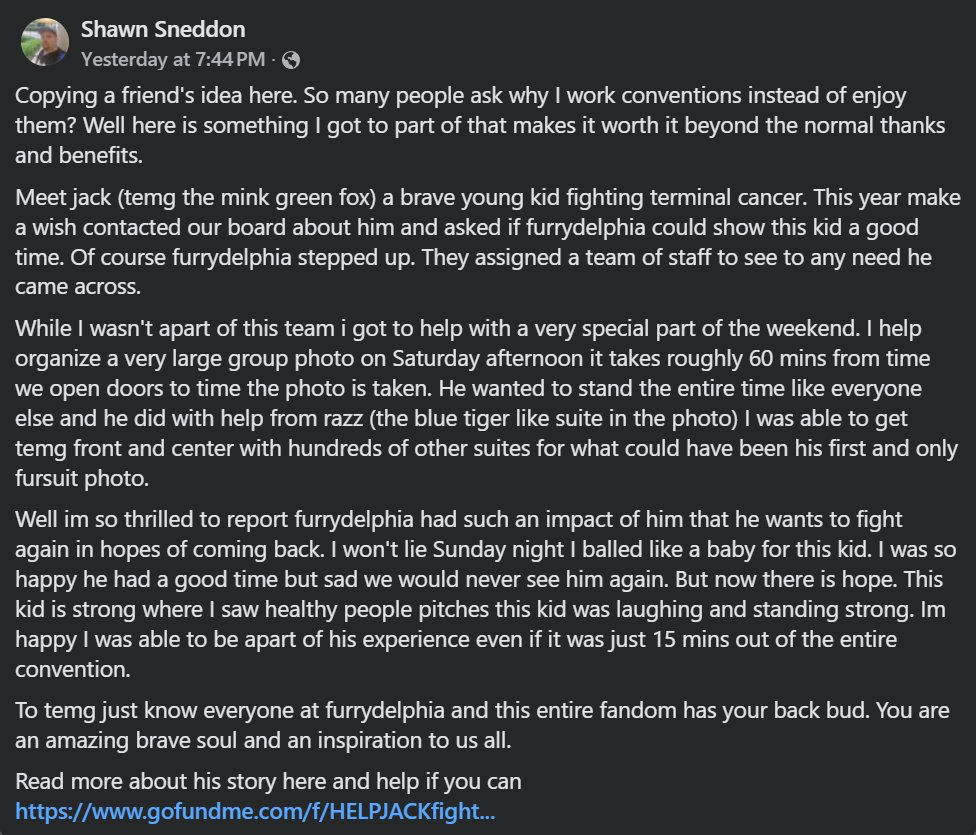Open Shawn Sneddon's profile picture
This screenshot has height=835, width=976.
[x=45, y=43]
